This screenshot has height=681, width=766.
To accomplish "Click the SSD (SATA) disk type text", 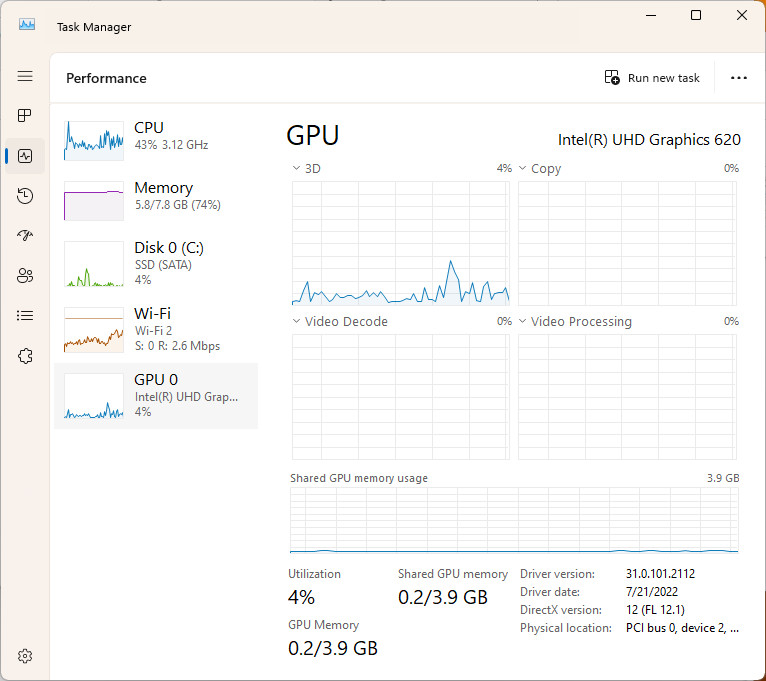I will [163, 265].
